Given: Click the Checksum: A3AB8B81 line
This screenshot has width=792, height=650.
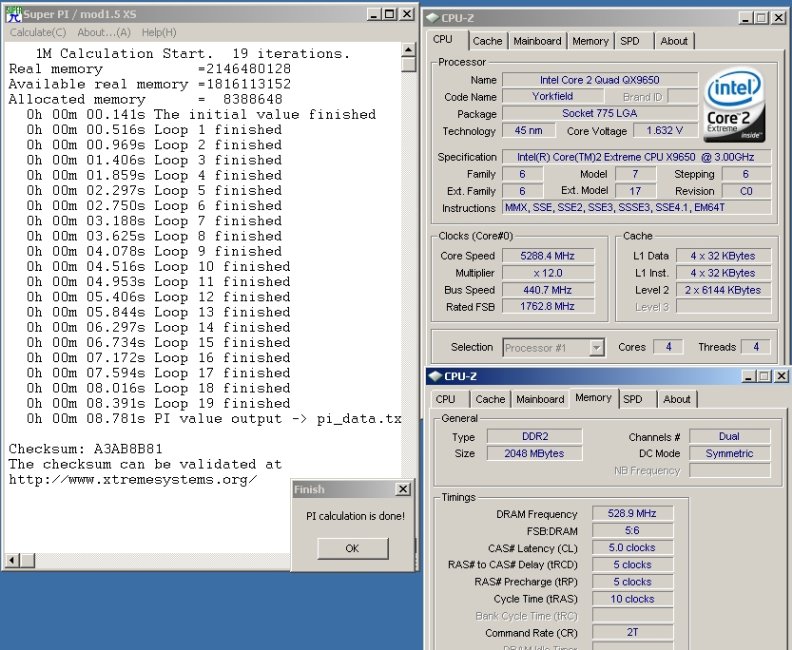Looking at the screenshot, I should point(86,449).
